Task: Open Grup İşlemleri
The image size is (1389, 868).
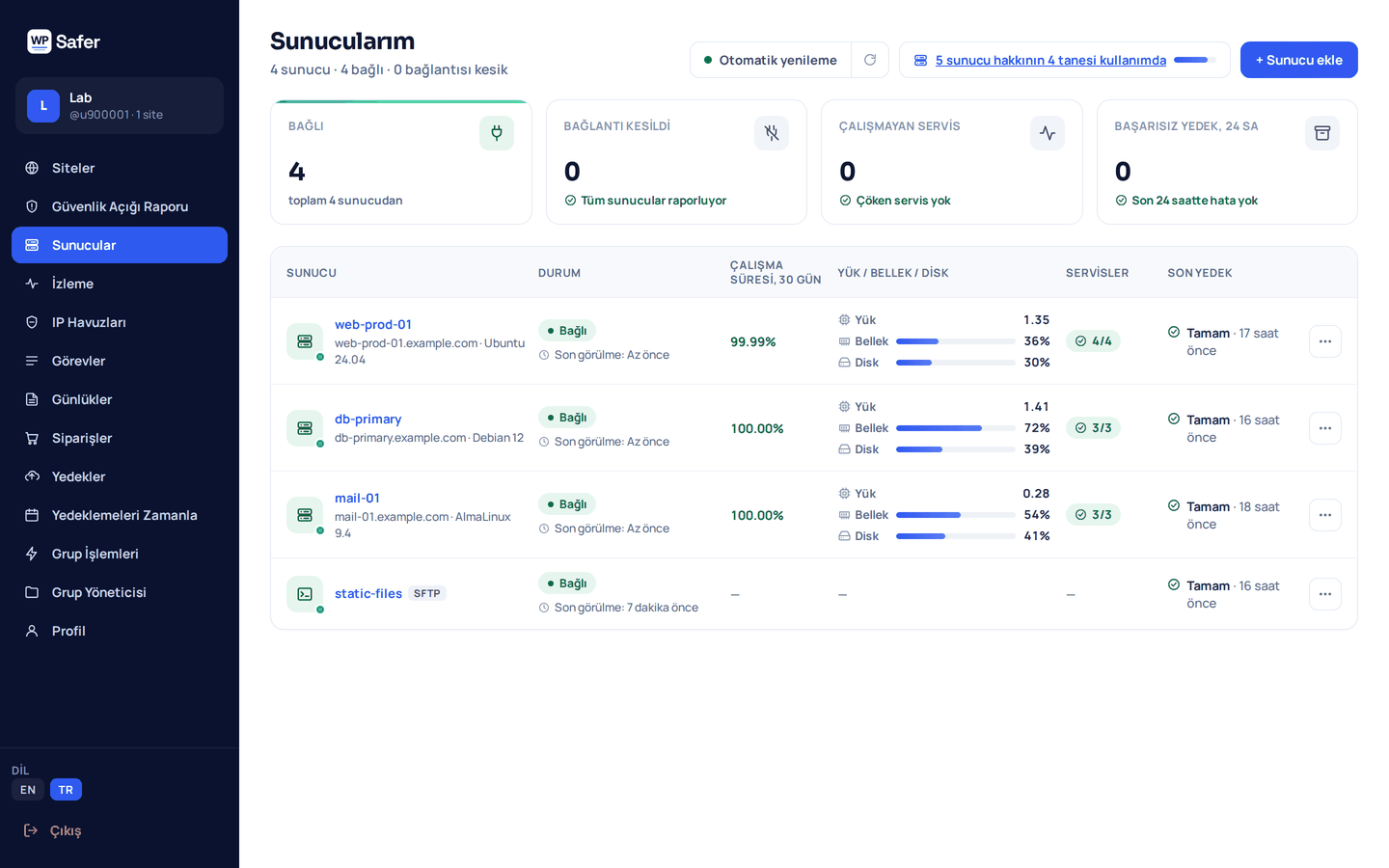Action: (x=120, y=554)
